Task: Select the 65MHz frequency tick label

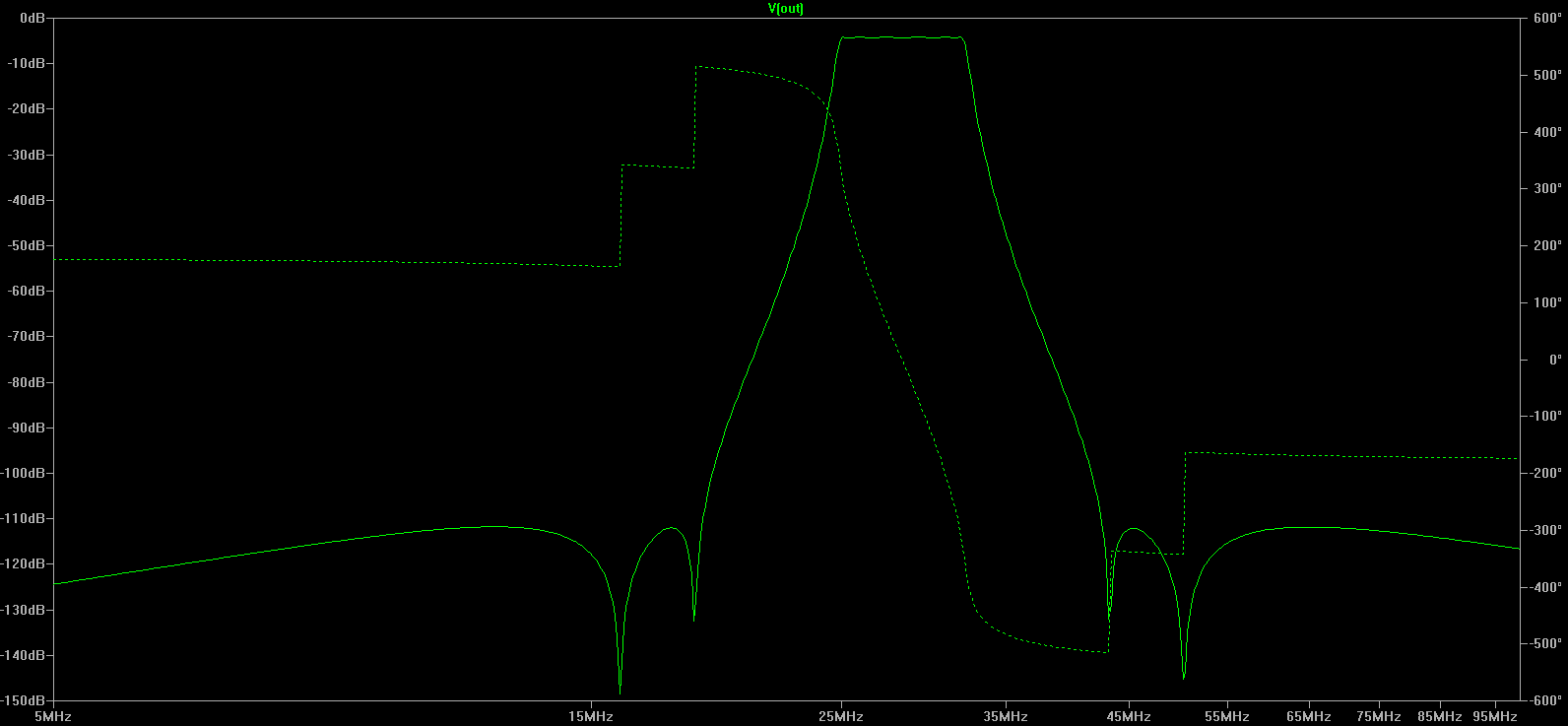Action: tap(1308, 716)
